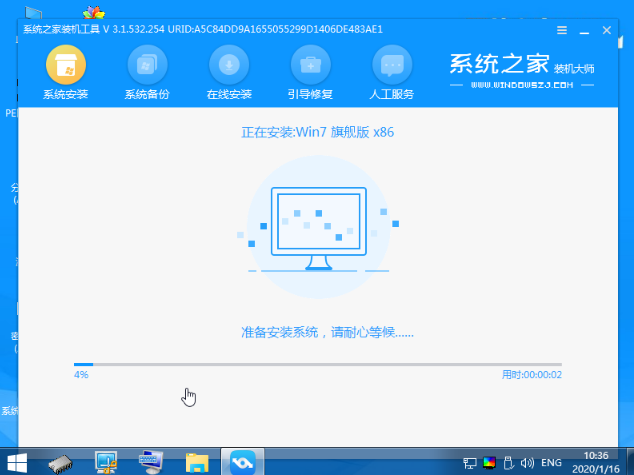
Task: Click the USB device tray icon
Action: [509, 463]
